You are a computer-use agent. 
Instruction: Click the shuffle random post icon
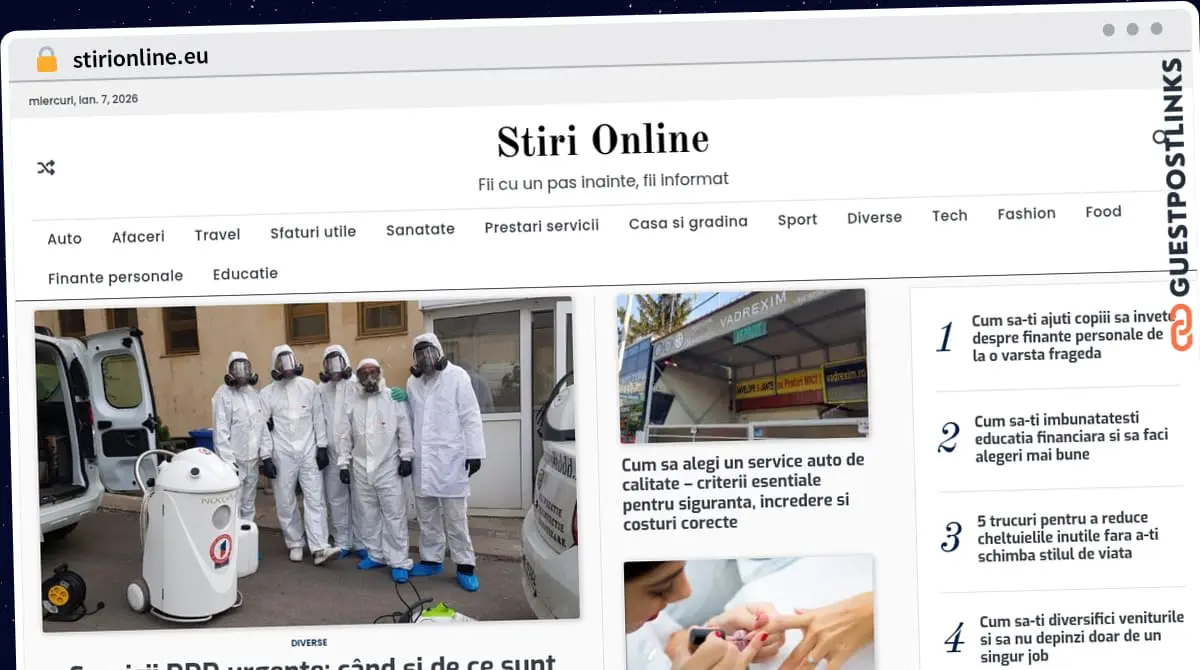(x=46, y=168)
